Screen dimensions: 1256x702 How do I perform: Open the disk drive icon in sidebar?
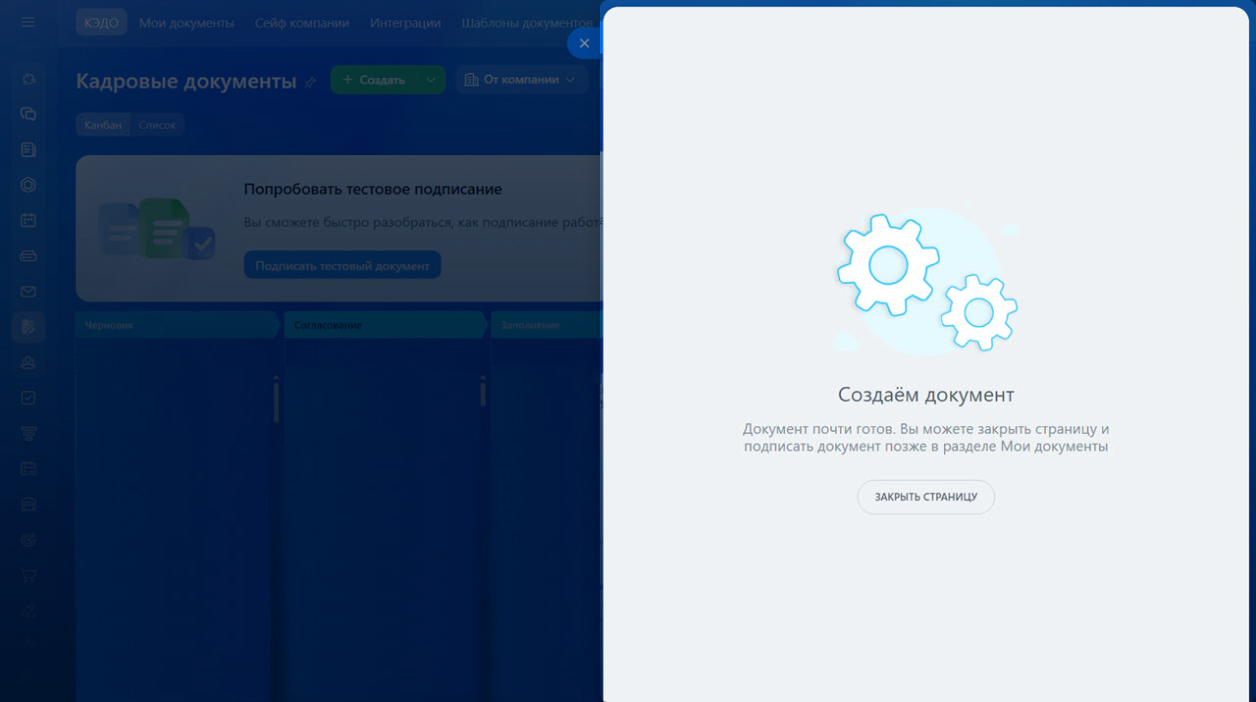click(x=28, y=256)
